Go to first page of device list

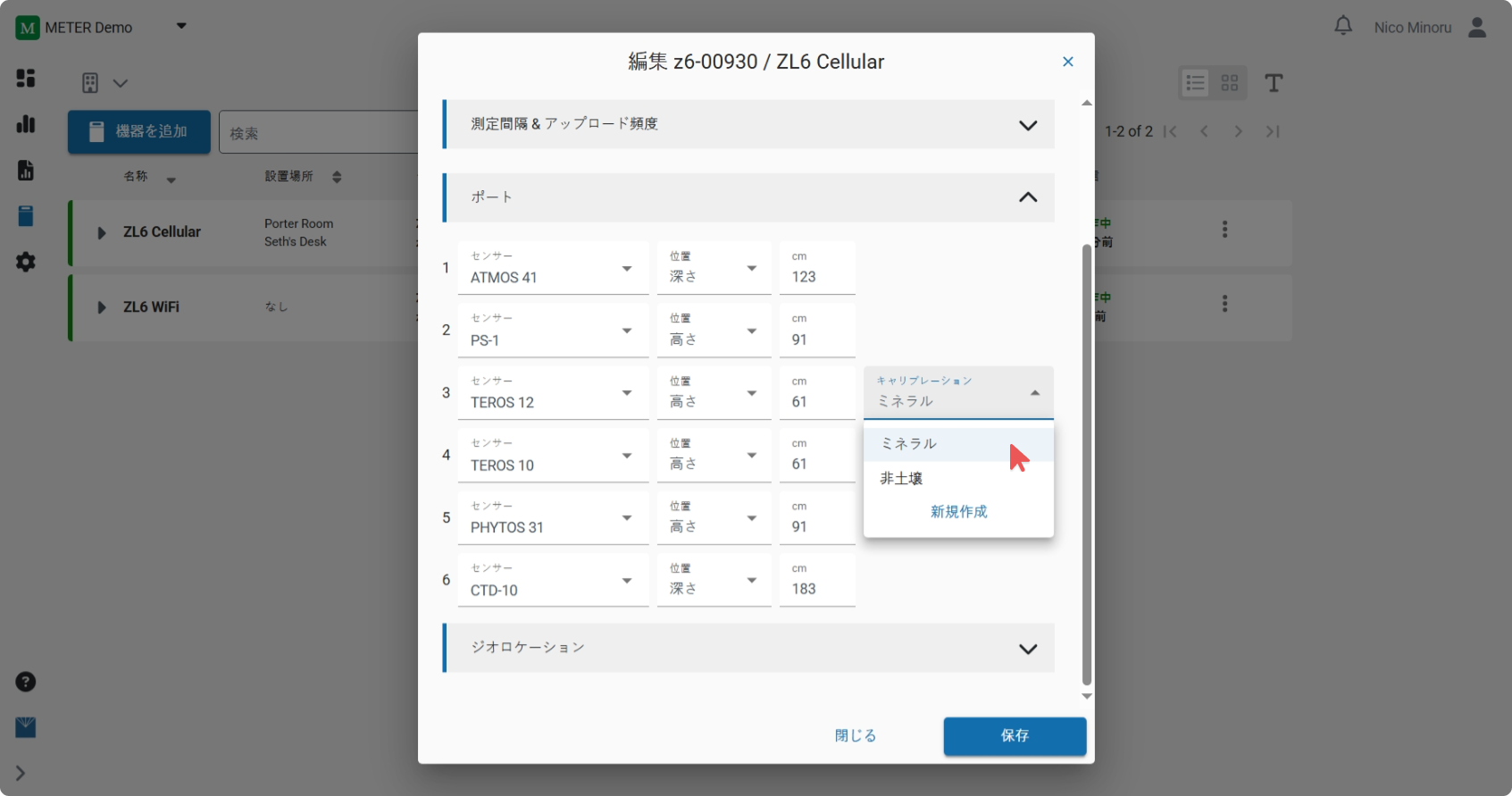(x=1170, y=131)
